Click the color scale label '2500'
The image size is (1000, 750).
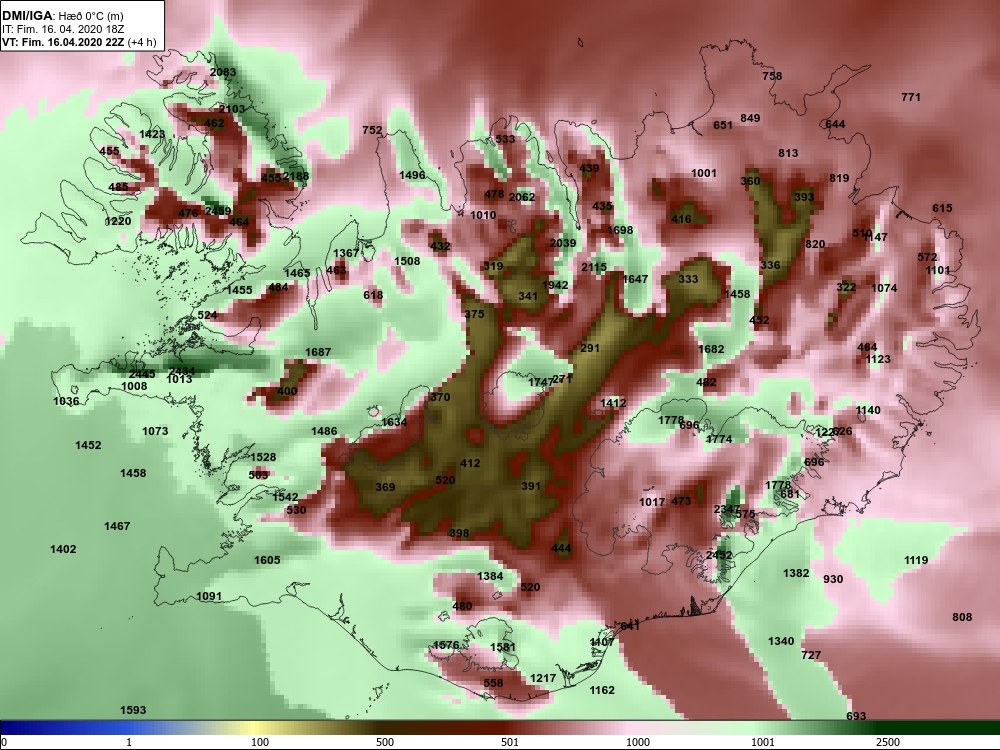tap(888, 742)
